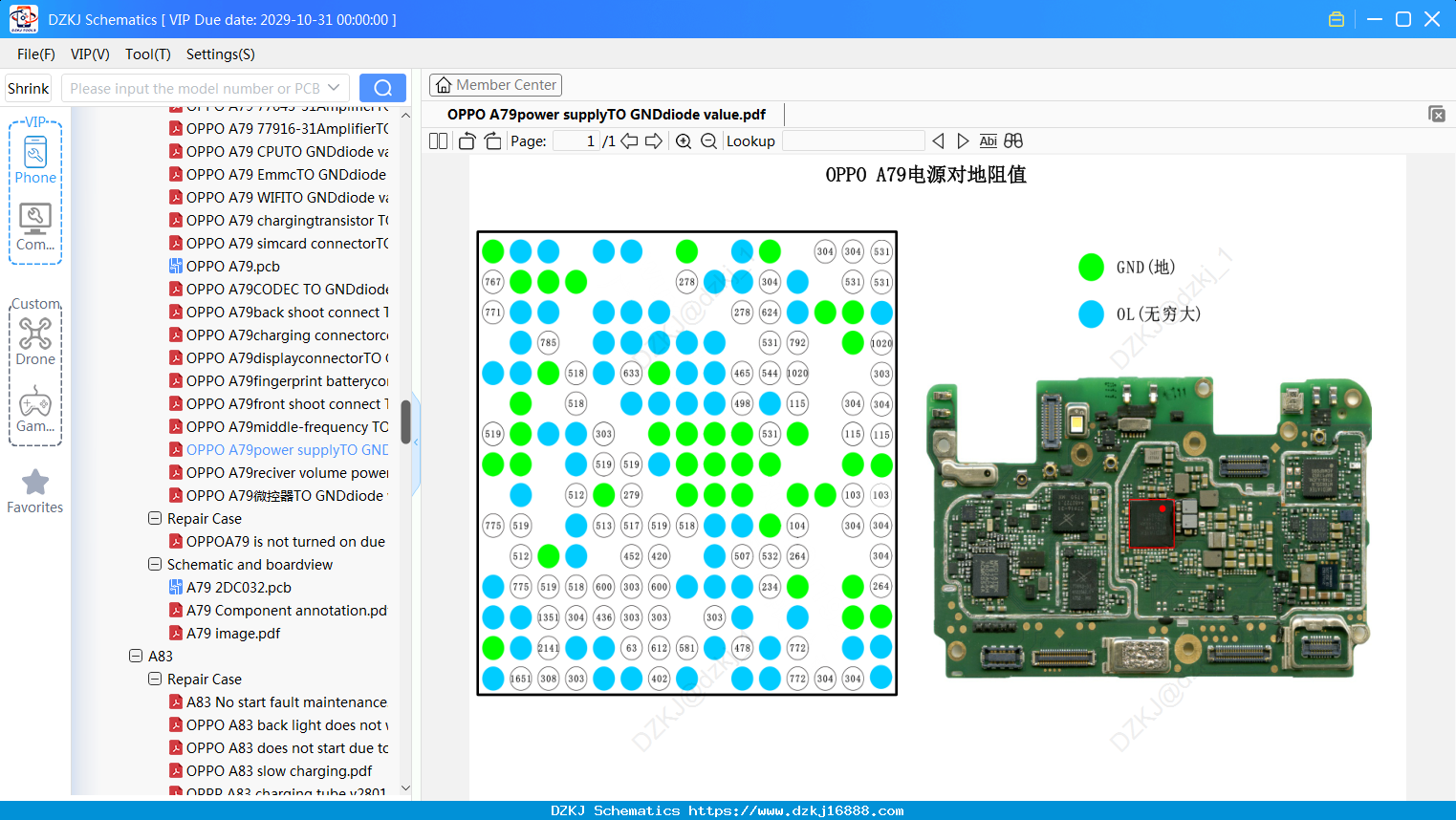
Task: Click the binoculars search icon
Action: (1013, 141)
